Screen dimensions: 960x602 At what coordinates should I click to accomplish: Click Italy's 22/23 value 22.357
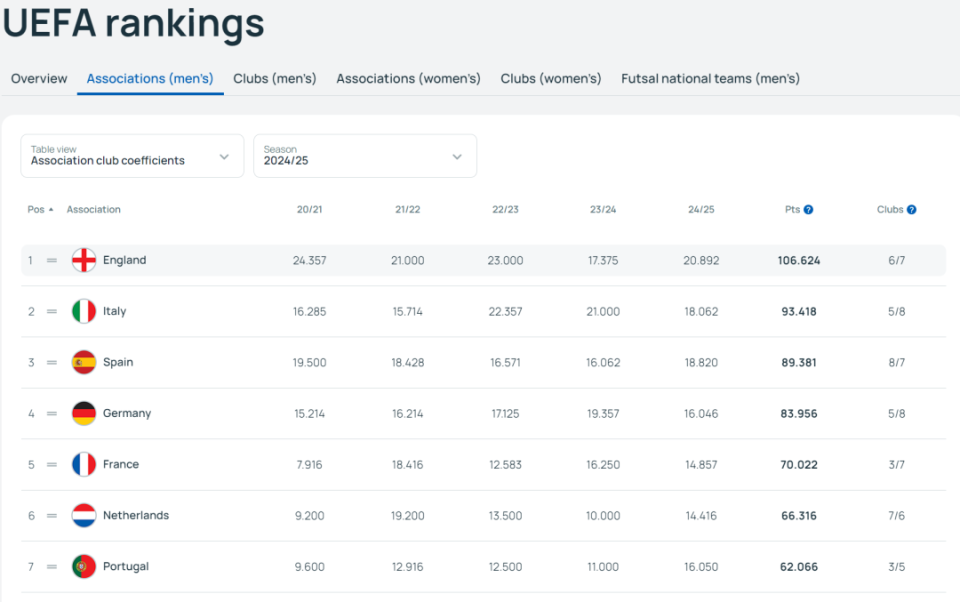point(506,312)
